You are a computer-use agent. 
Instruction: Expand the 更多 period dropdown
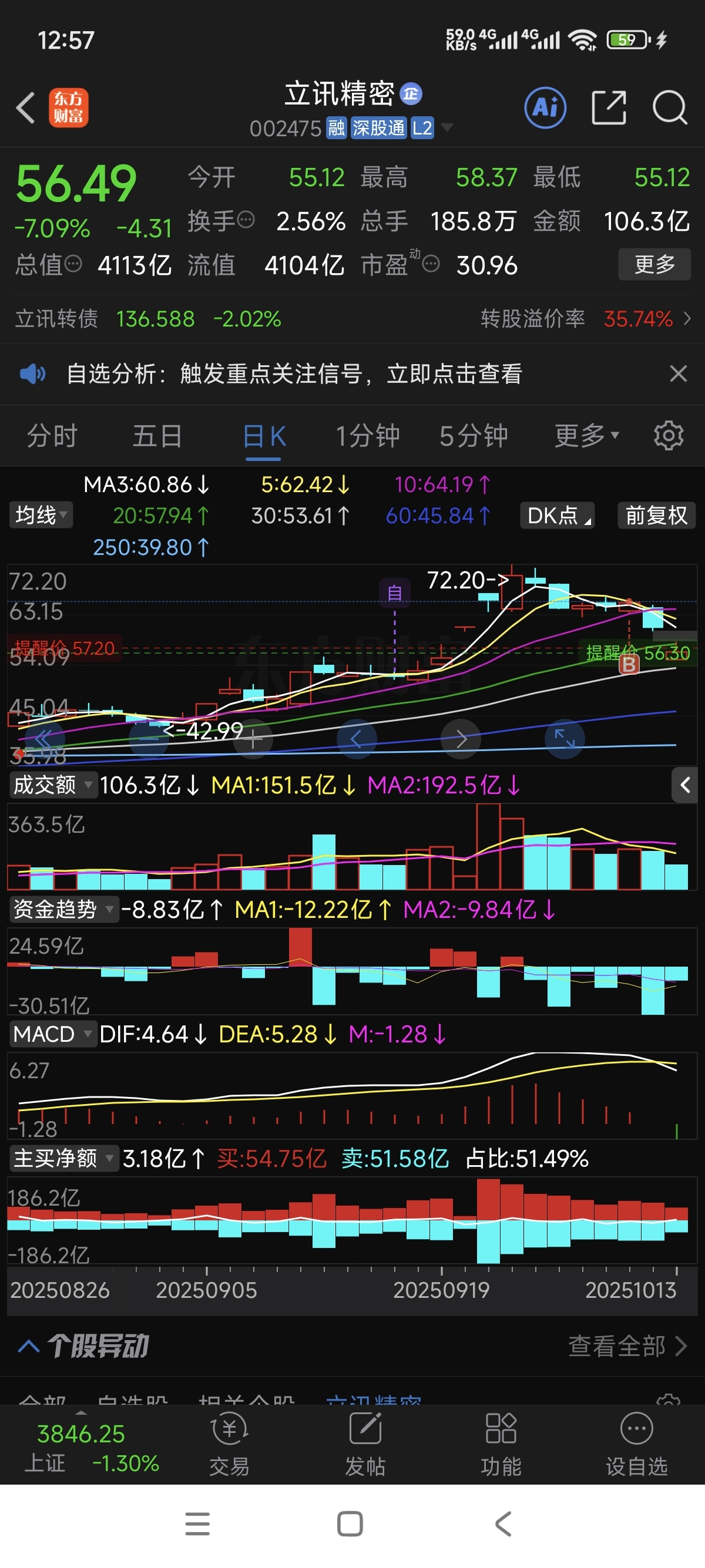[586, 436]
